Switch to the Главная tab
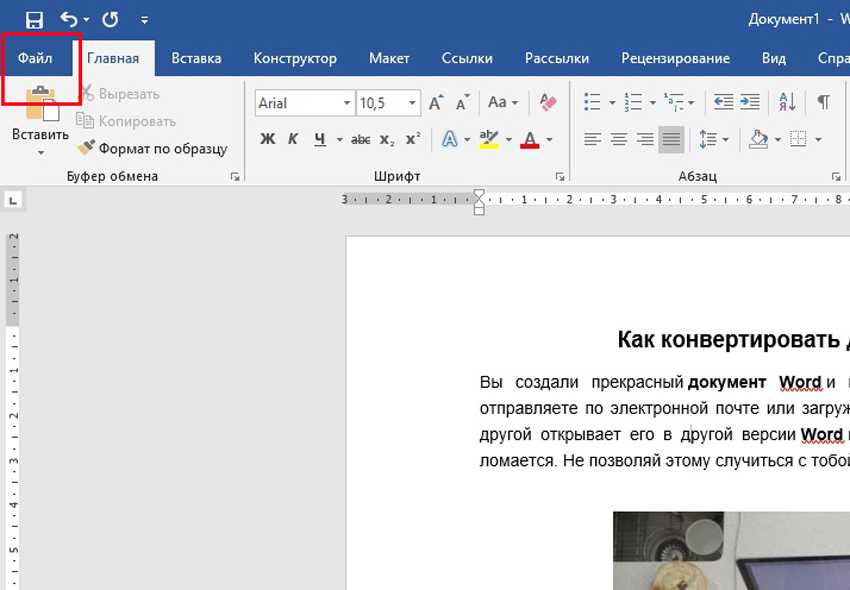This screenshot has width=850, height=590. [x=113, y=58]
